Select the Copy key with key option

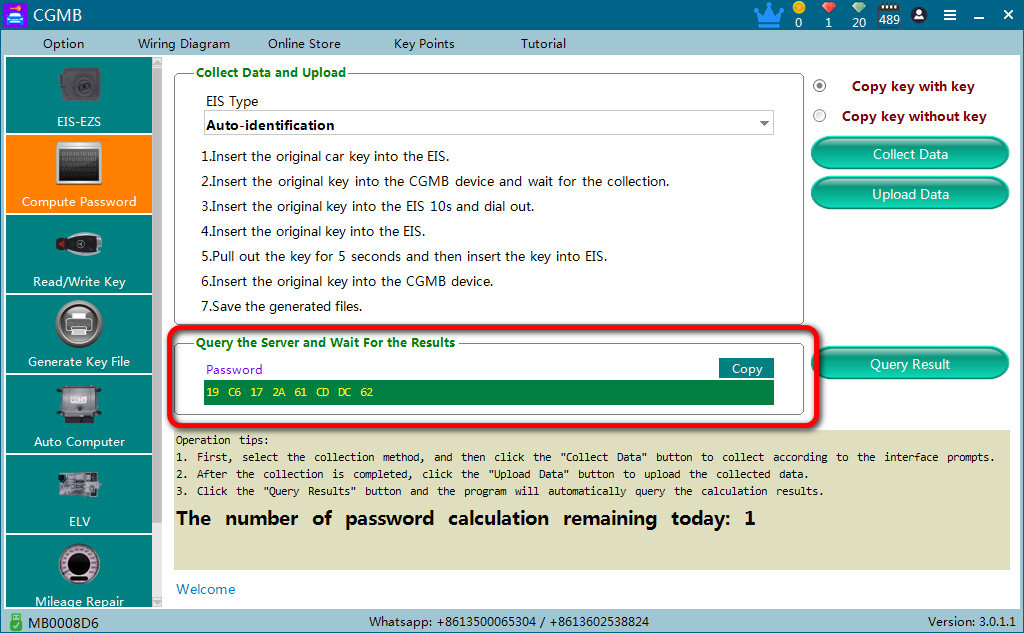click(820, 86)
